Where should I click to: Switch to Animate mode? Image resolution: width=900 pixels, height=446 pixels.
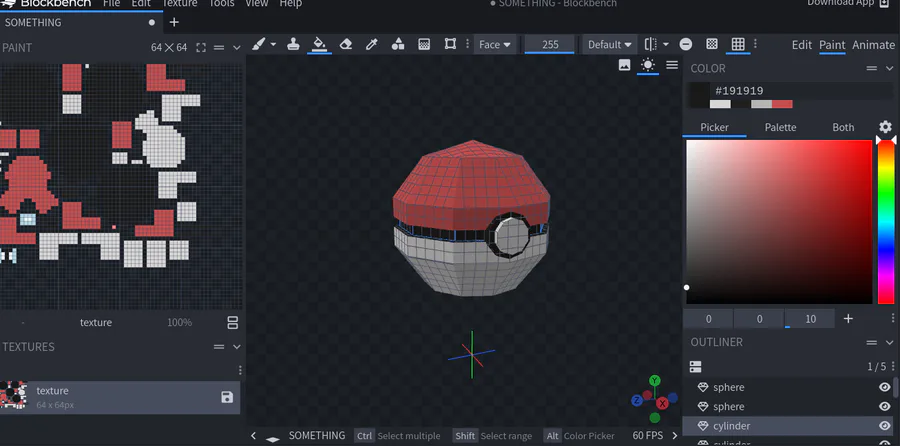[874, 45]
